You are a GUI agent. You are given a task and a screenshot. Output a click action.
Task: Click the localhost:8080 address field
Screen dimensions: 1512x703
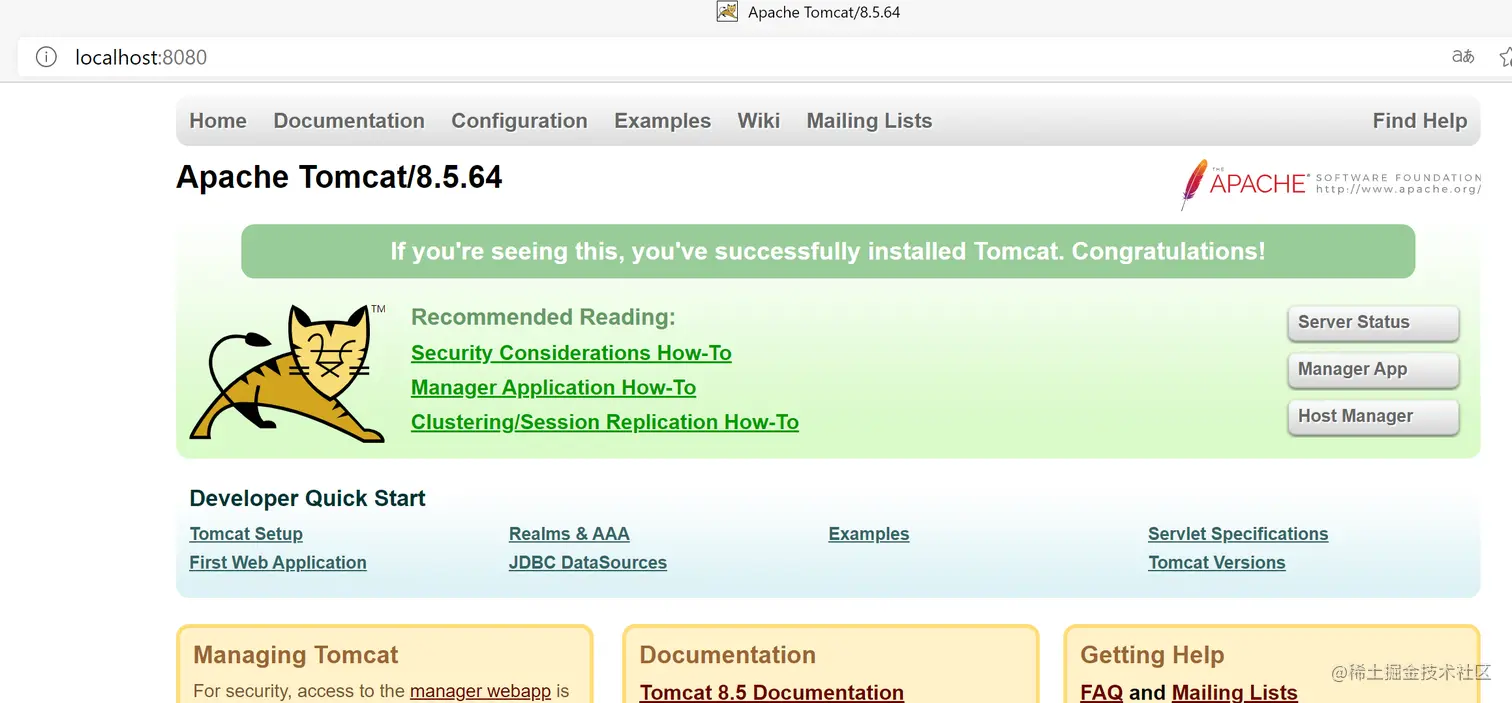click(141, 57)
